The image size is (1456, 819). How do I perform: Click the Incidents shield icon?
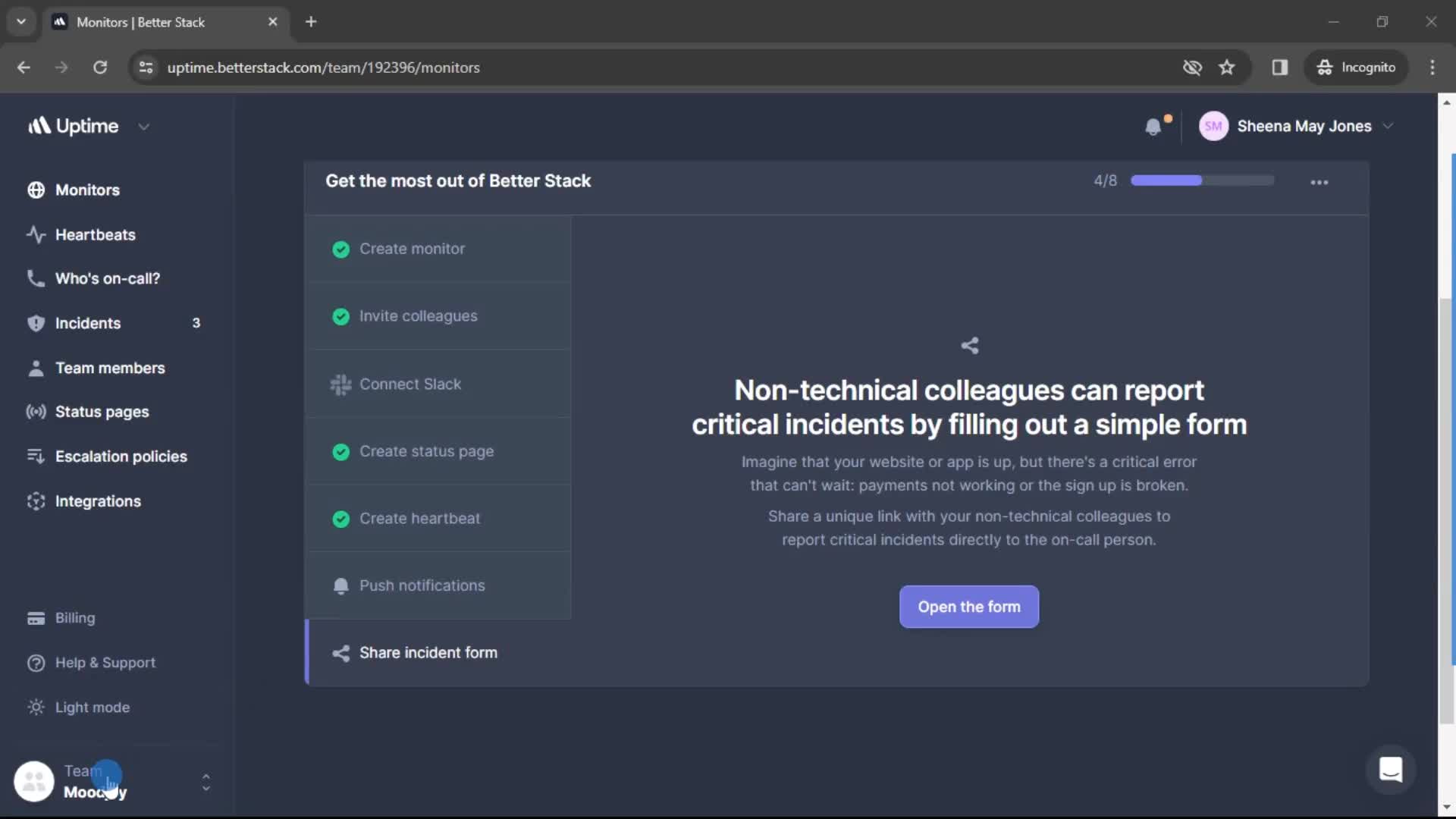[x=36, y=323]
